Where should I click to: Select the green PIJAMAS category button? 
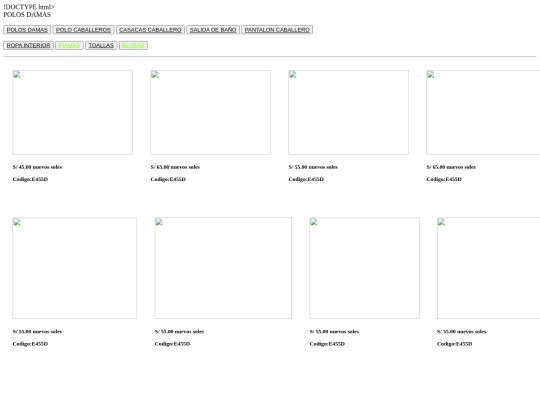69,45
